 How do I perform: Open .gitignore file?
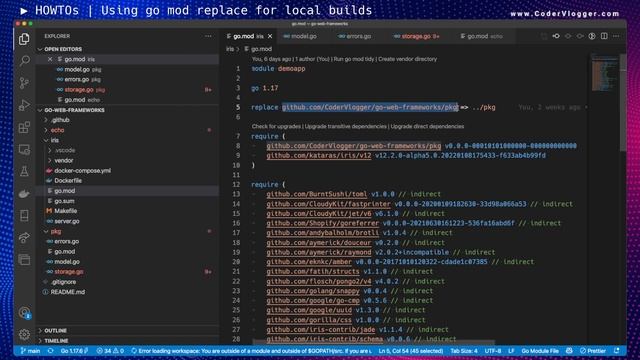[x=63, y=282]
